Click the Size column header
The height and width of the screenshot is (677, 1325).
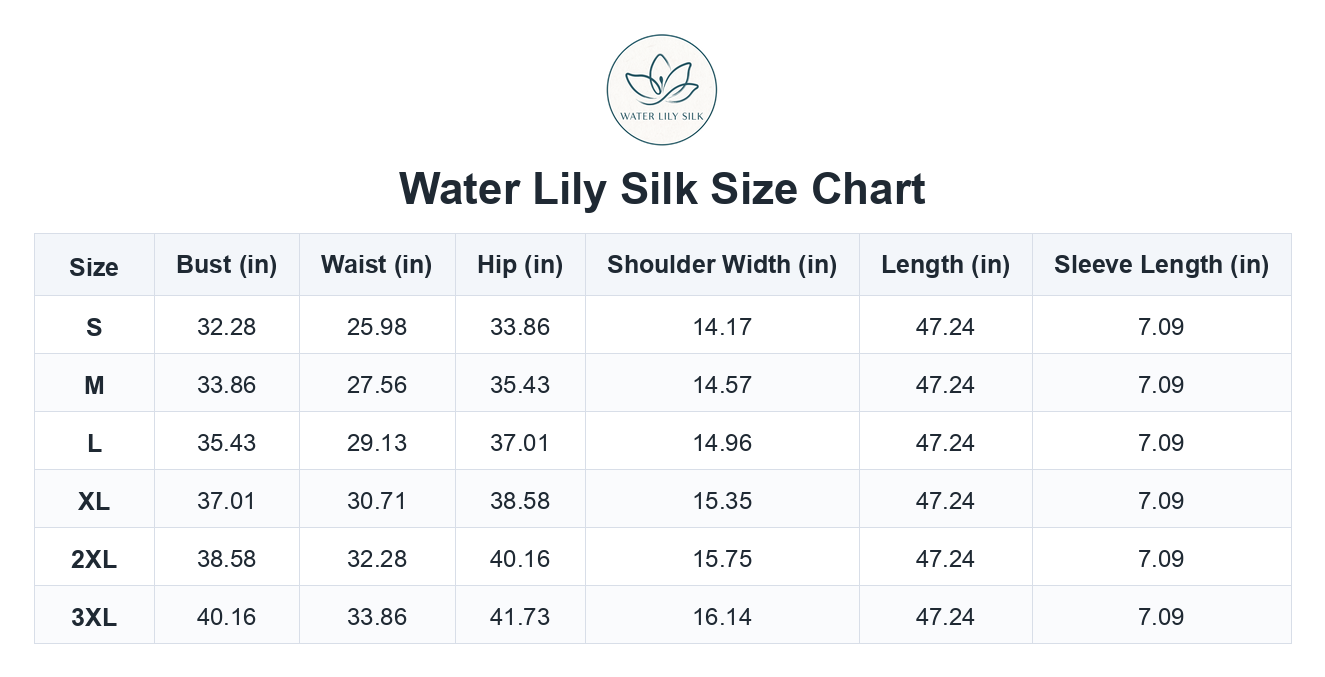pos(94,267)
